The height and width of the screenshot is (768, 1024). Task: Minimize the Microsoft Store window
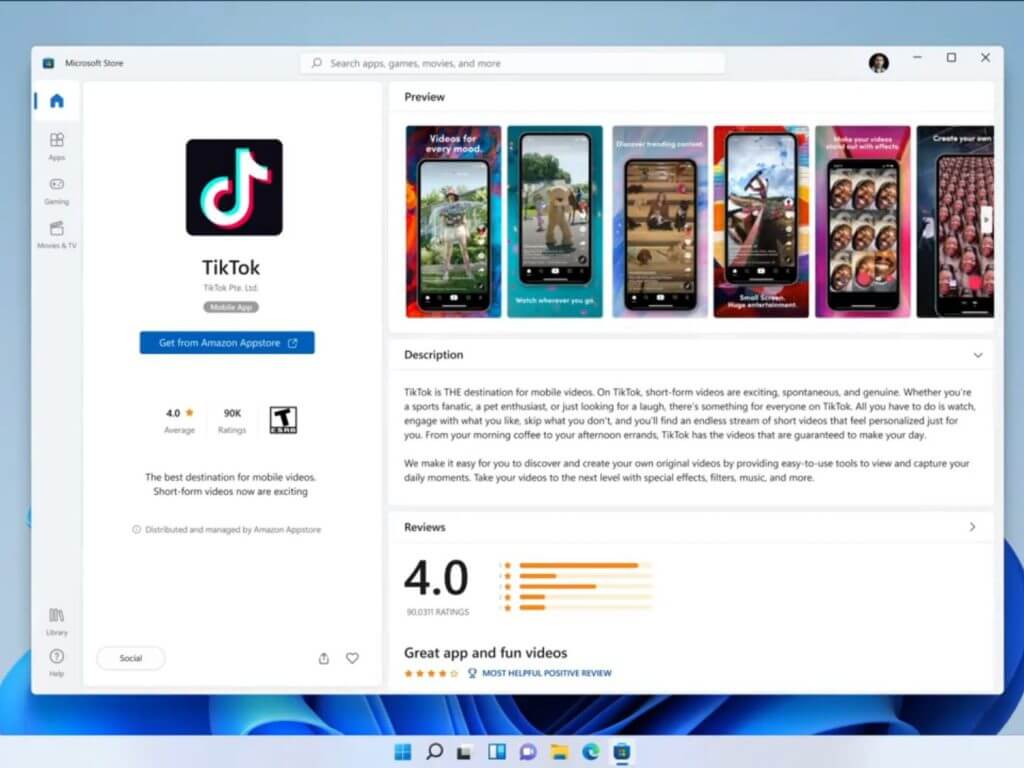(x=918, y=57)
